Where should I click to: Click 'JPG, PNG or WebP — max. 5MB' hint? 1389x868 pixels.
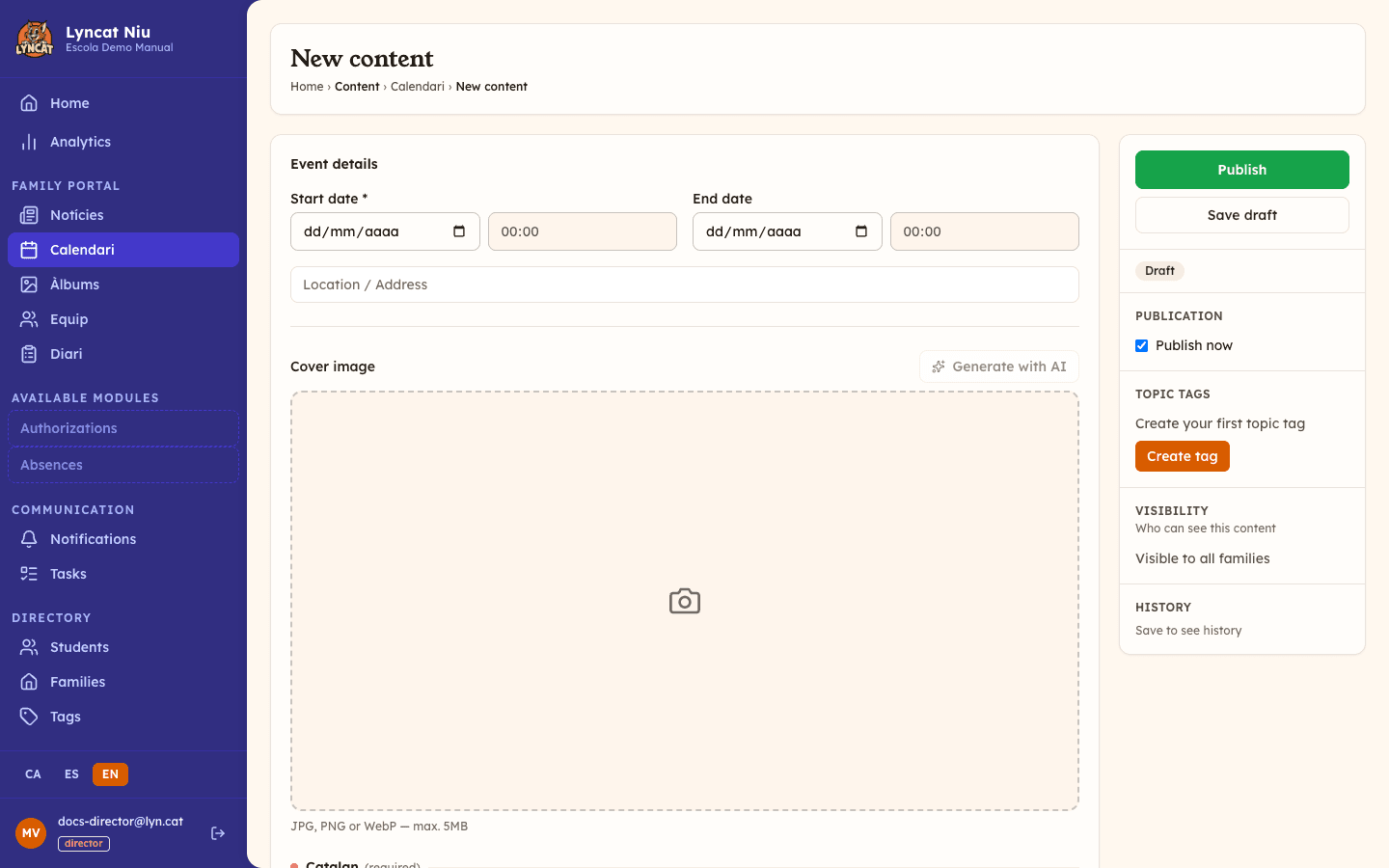click(x=379, y=827)
